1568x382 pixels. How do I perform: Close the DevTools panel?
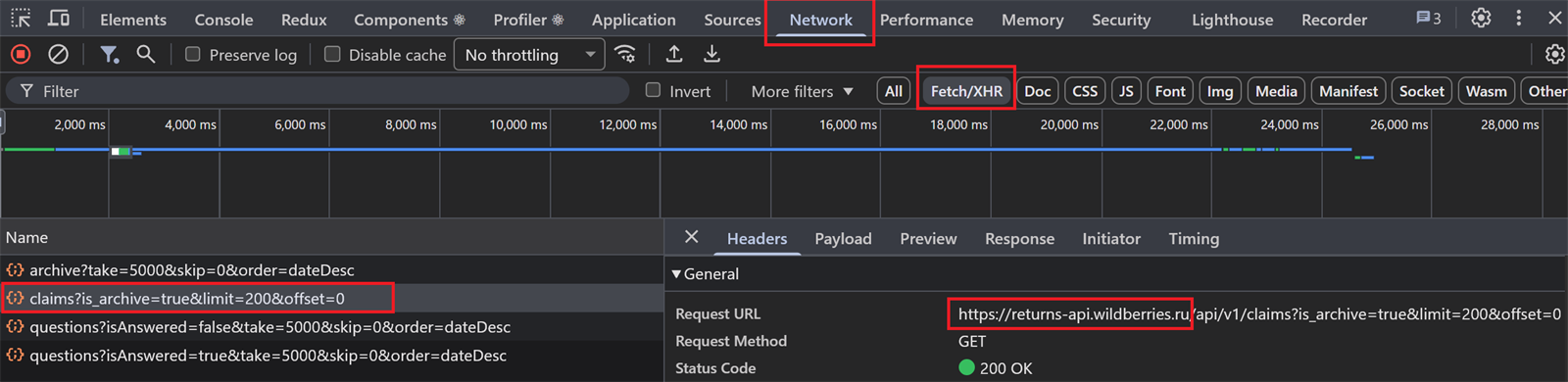tap(1554, 18)
